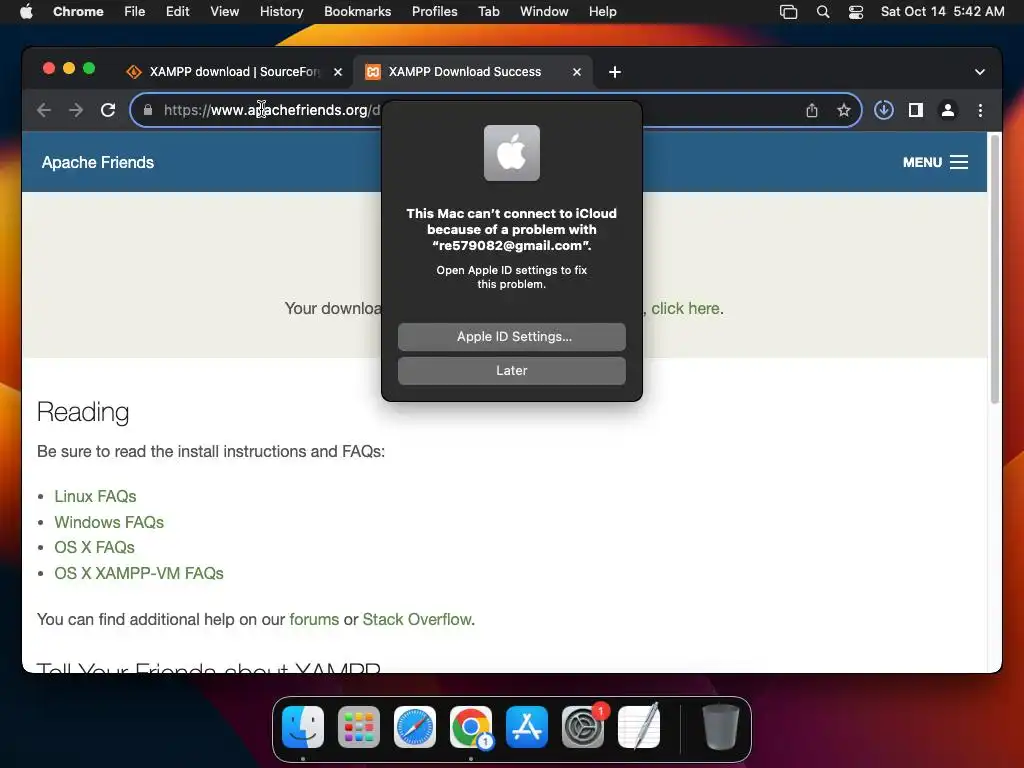
Task: Toggle the Chrome side panel
Action: tap(916, 110)
